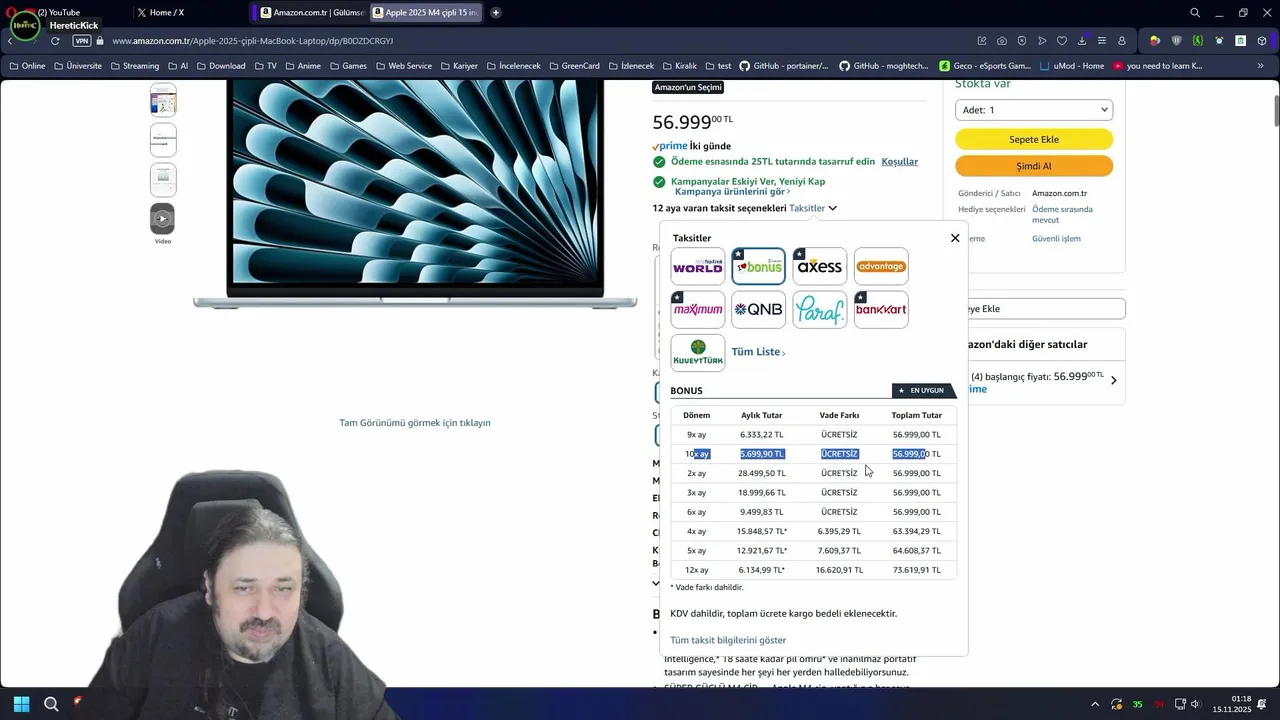Viewport: 1280px width, 720px height.
Task: Search tabs with magnifier icon
Action: 1195,13
